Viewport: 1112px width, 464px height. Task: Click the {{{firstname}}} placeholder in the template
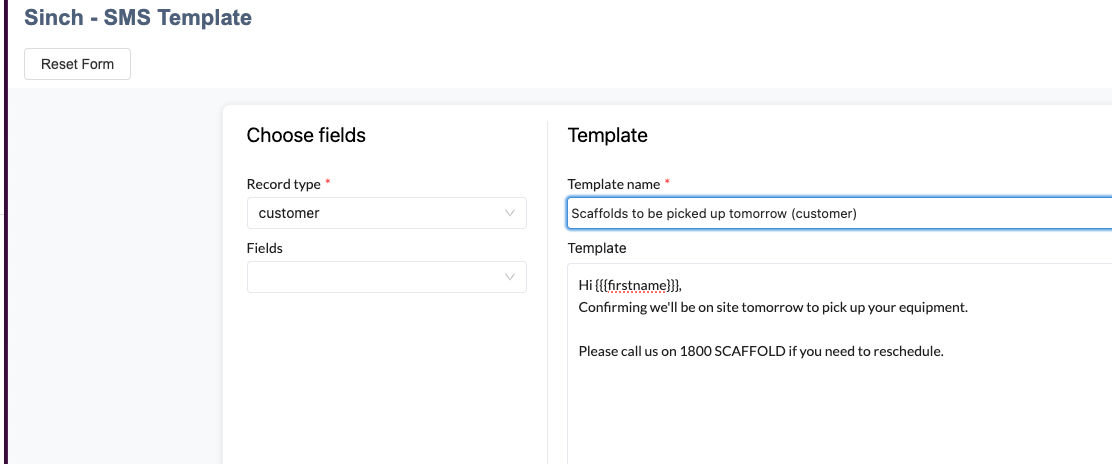(638, 285)
